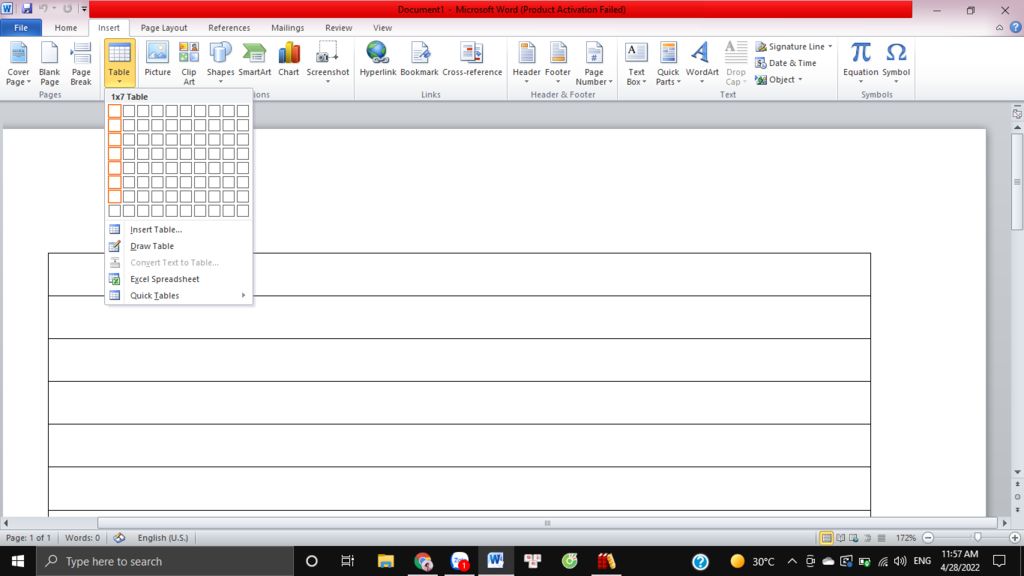
Task: Open File Explorer from taskbar
Action: pyautogui.click(x=386, y=561)
